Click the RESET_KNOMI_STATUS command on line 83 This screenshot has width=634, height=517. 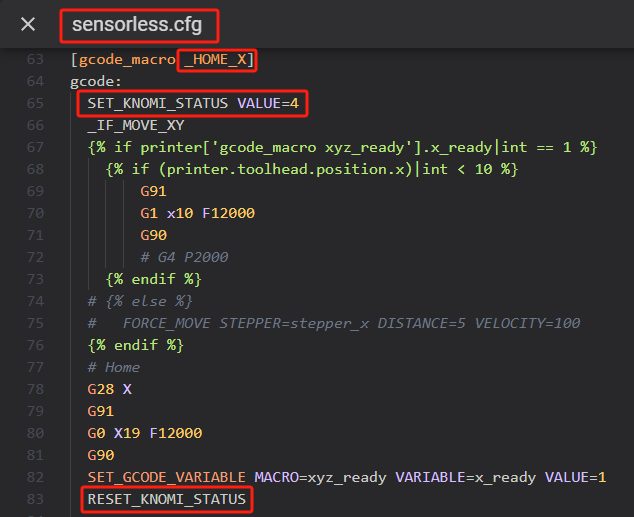coord(165,499)
